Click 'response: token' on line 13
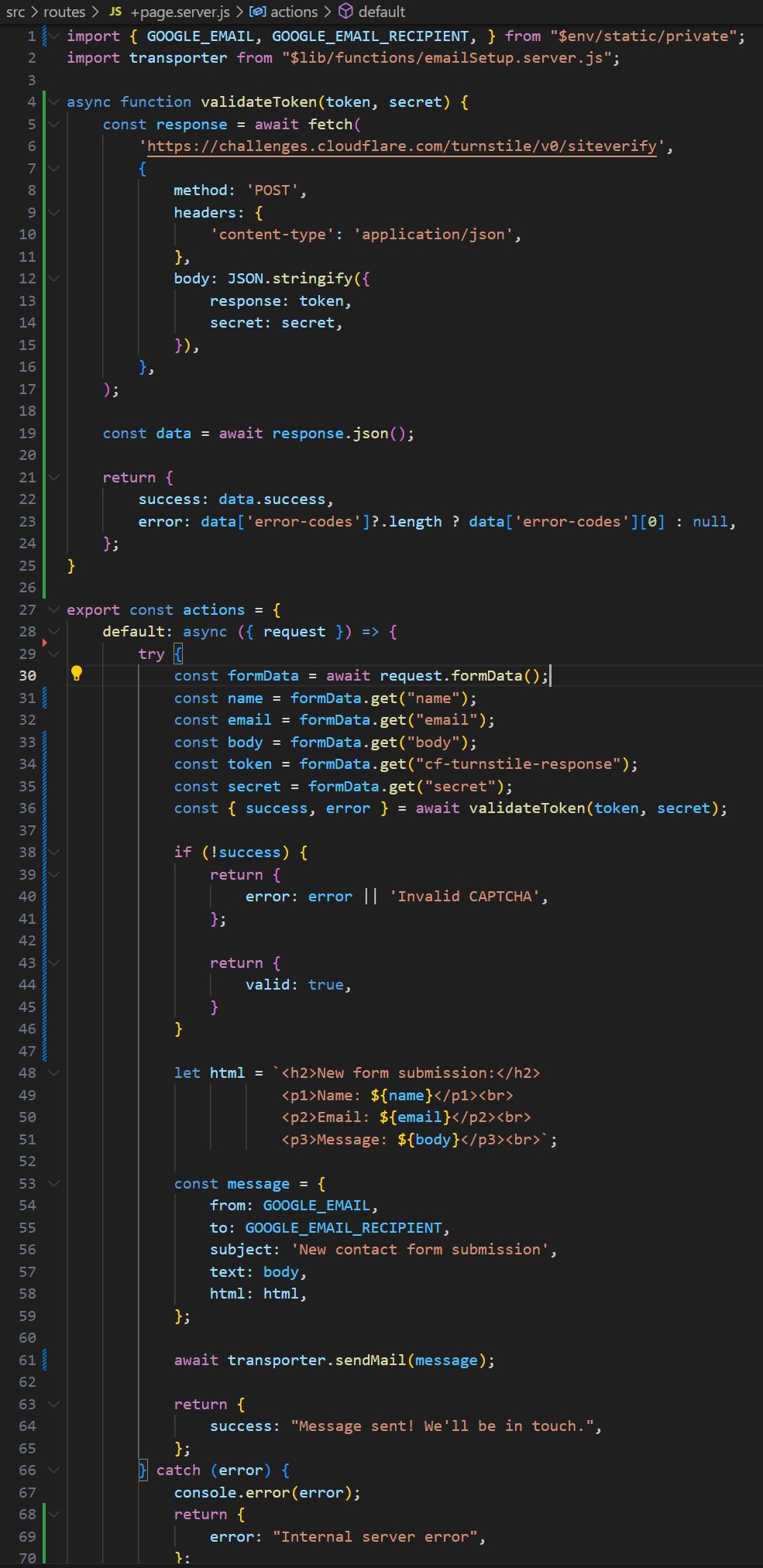The height and width of the screenshot is (1568, 763). click(277, 300)
